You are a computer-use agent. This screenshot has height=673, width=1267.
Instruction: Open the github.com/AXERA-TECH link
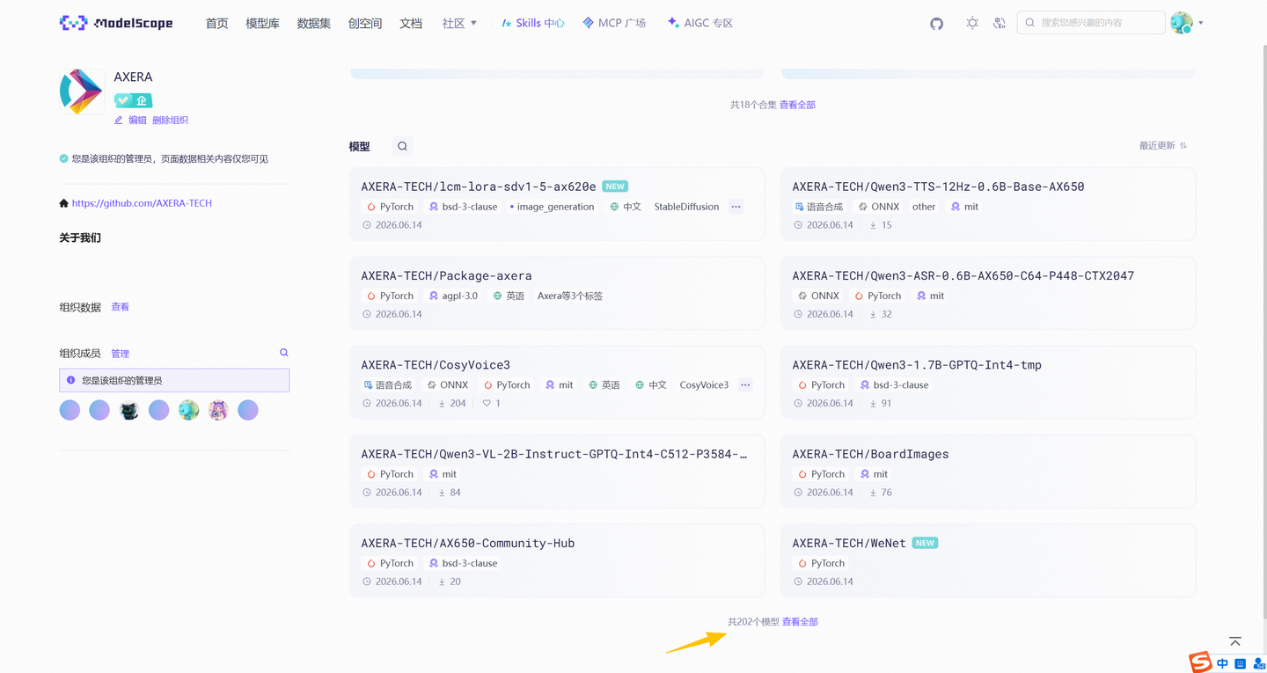[x=142, y=203]
